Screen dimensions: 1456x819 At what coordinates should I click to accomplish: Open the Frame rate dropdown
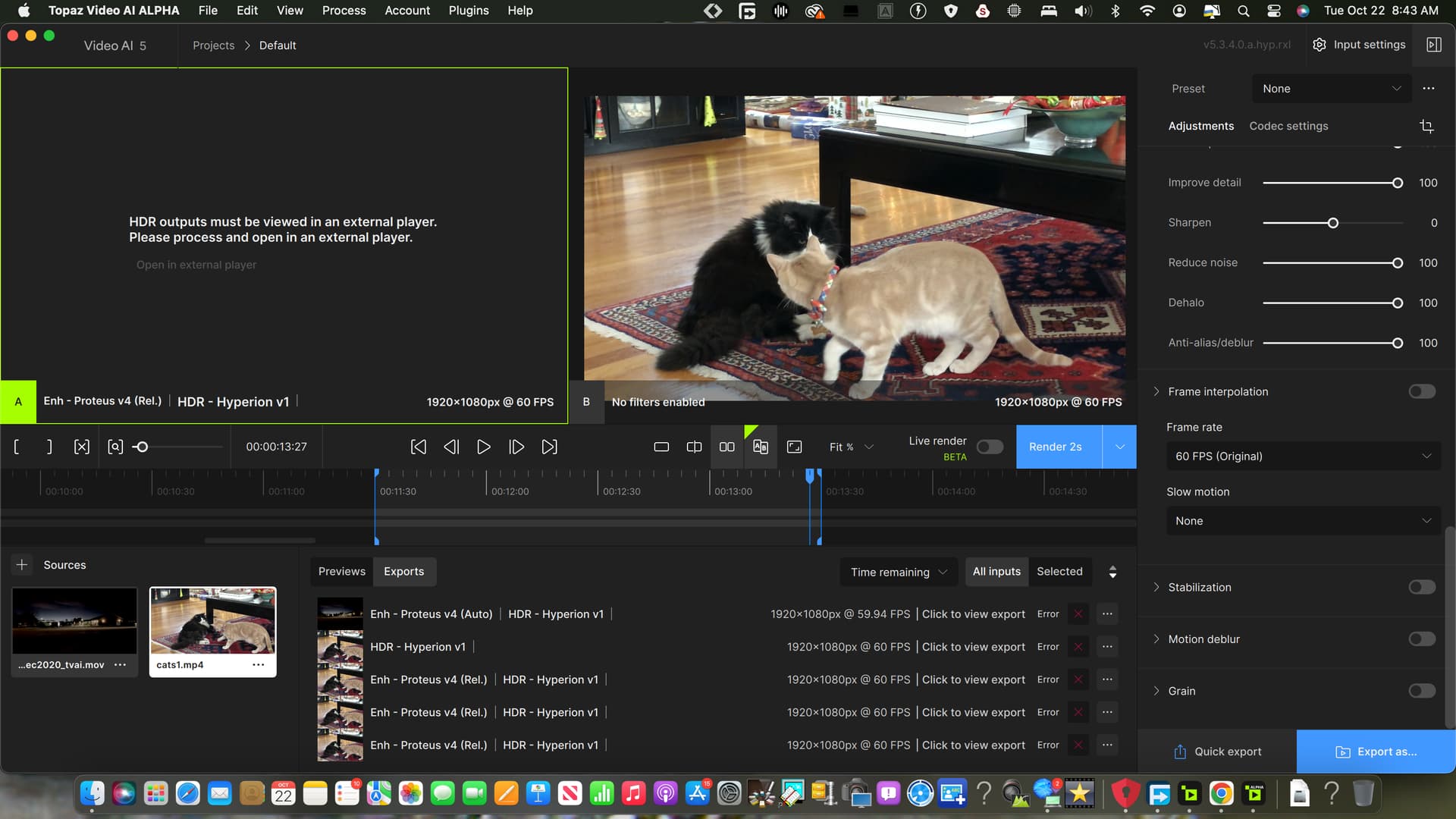(1303, 456)
